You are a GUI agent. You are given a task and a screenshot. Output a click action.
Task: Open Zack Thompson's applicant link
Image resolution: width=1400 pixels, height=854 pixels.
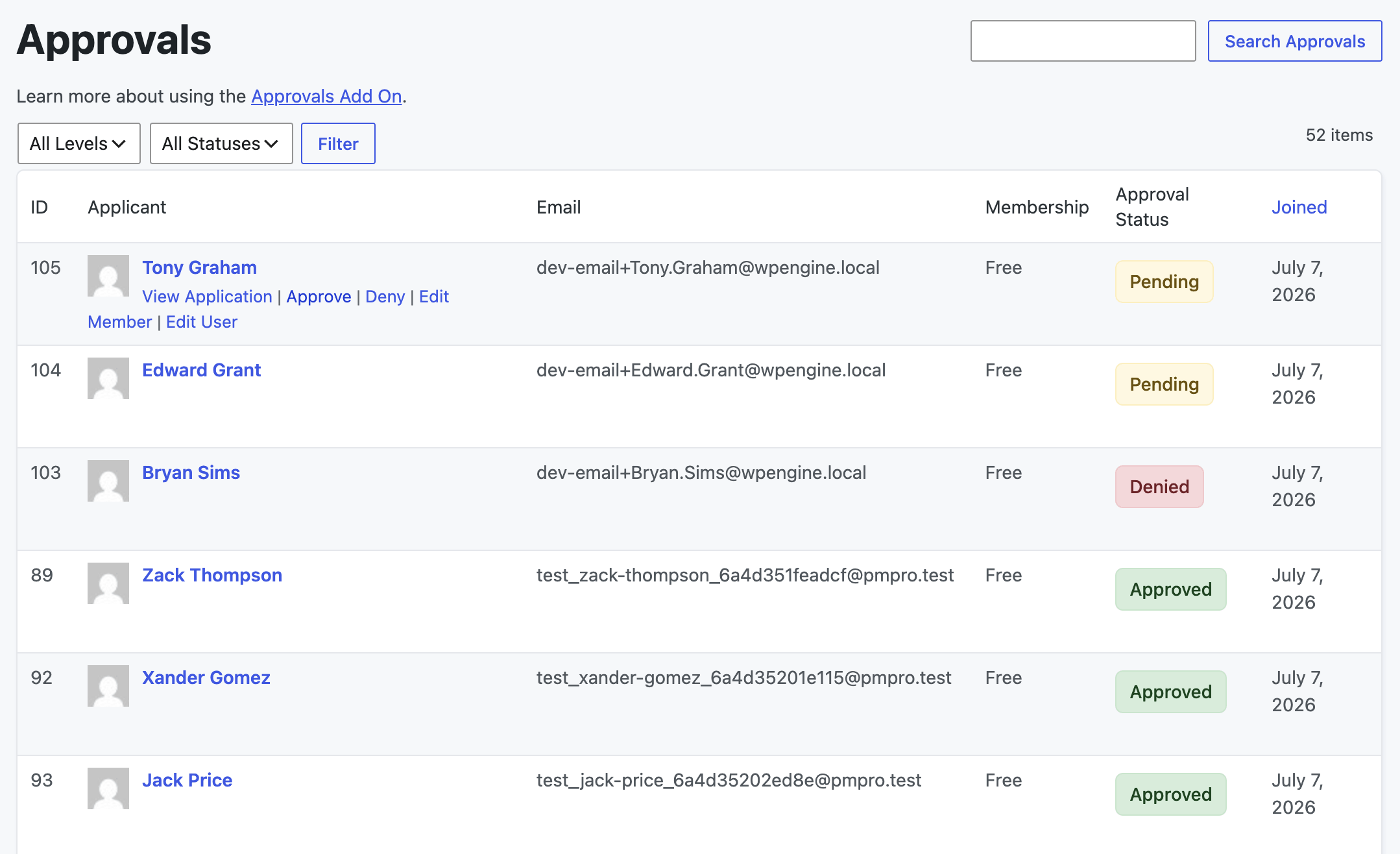(212, 575)
